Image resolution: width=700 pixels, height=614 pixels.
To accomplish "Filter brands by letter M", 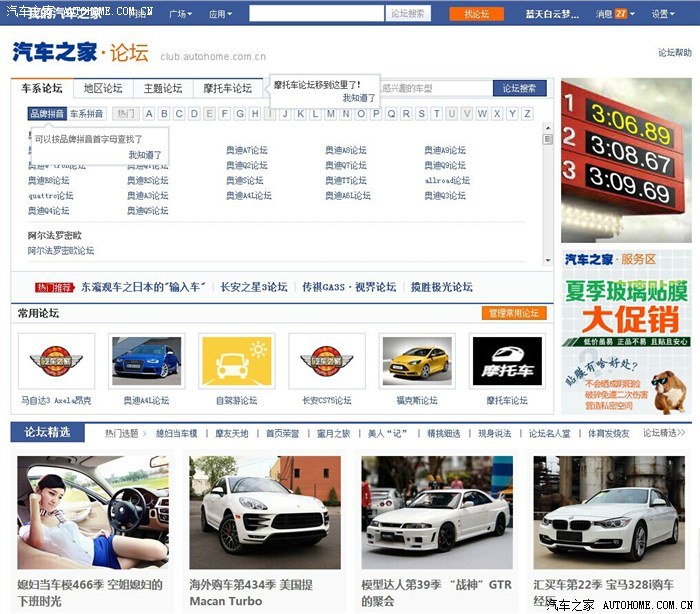I will click(331, 113).
